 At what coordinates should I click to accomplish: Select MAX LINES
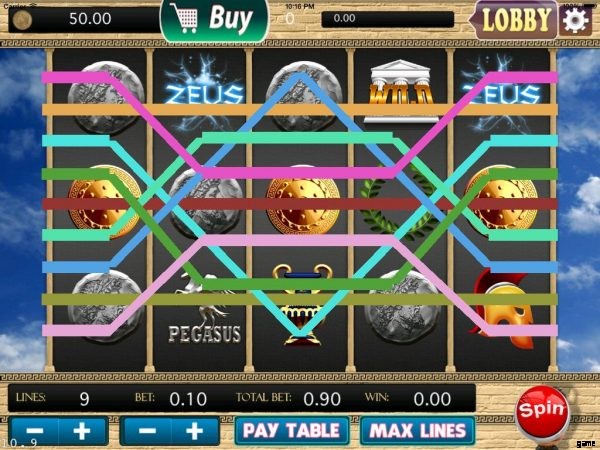(x=418, y=431)
